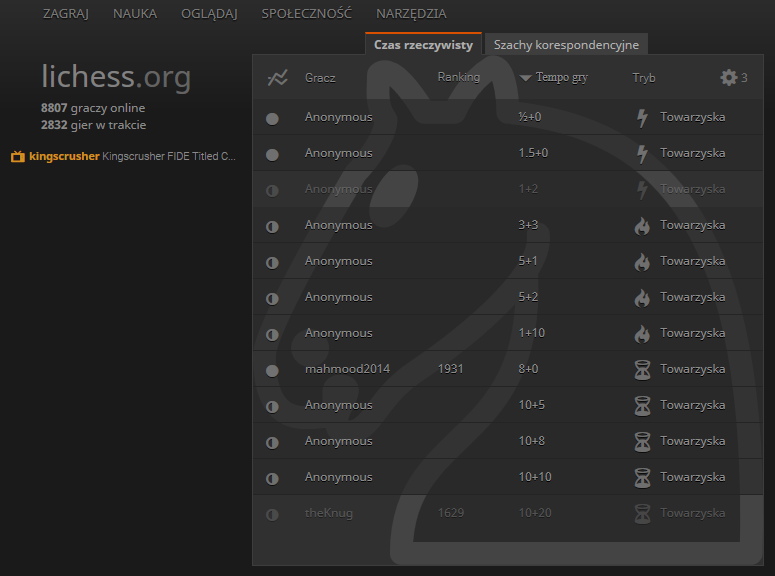Select the dimmed Anonymous 1+2 seek
Viewport: 775px width, 576px height.
[508, 189]
